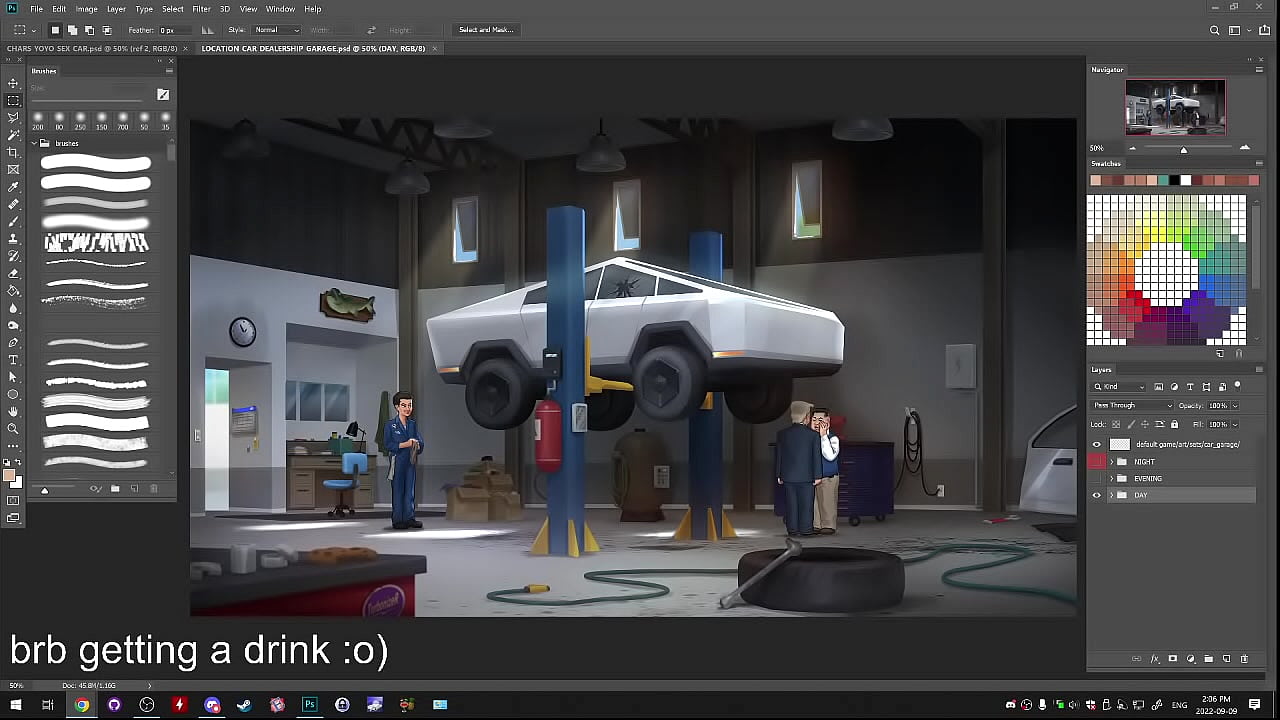This screenshot has height=720, width=1280.
Task: Activate the Zoom tool
Action: click(x=13, y=429)
